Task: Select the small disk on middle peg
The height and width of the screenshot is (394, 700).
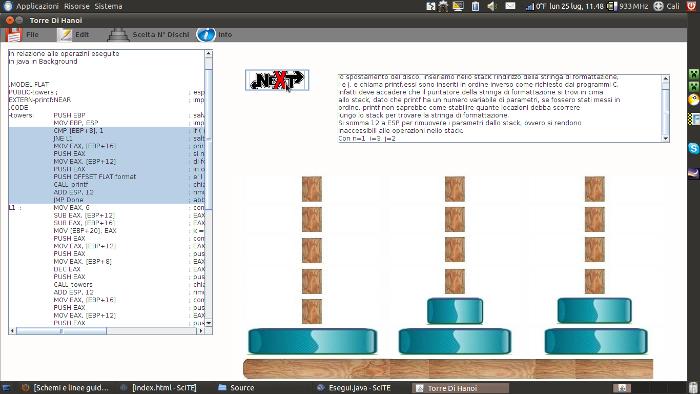Action: 455,311
